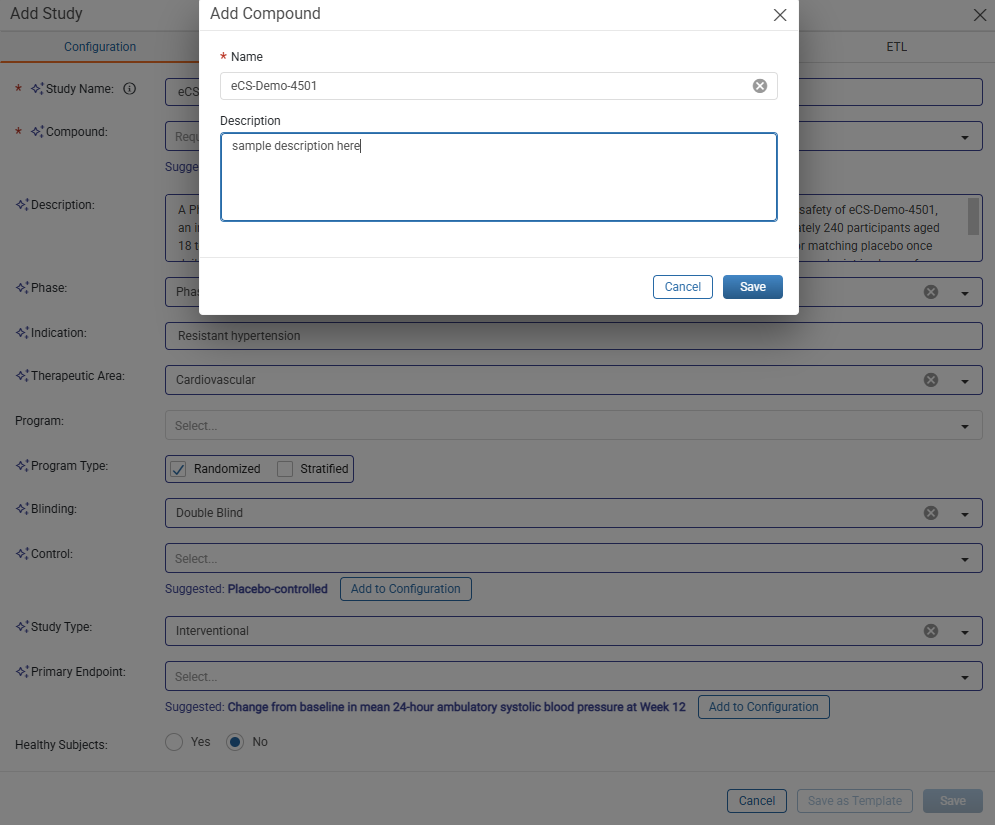Click the AI sparkle icon beside Indication
Viewport: 995px width, 825px height.
(22, 333)
